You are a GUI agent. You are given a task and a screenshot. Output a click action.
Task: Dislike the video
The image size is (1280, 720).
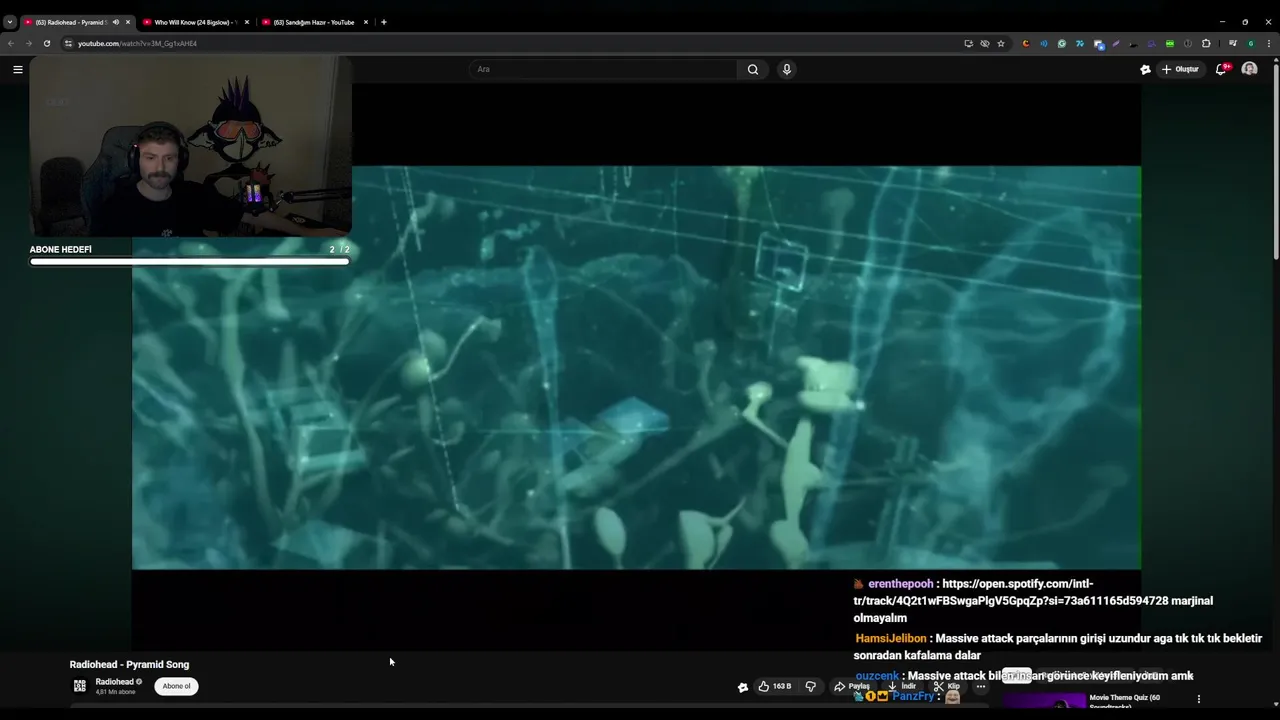pos(810,686)
